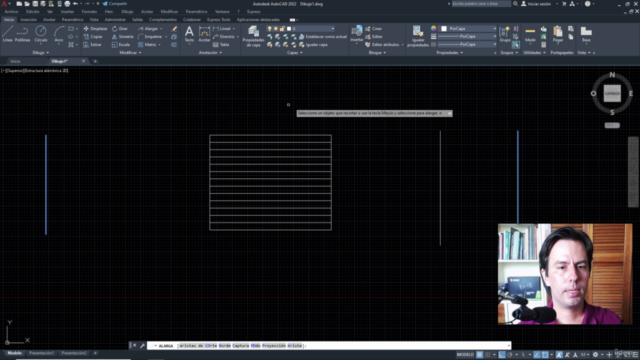Viewport: 640px width, 360px height.
Task: Click the undo arrow in quick access toolbar
Action: (76, 4)
